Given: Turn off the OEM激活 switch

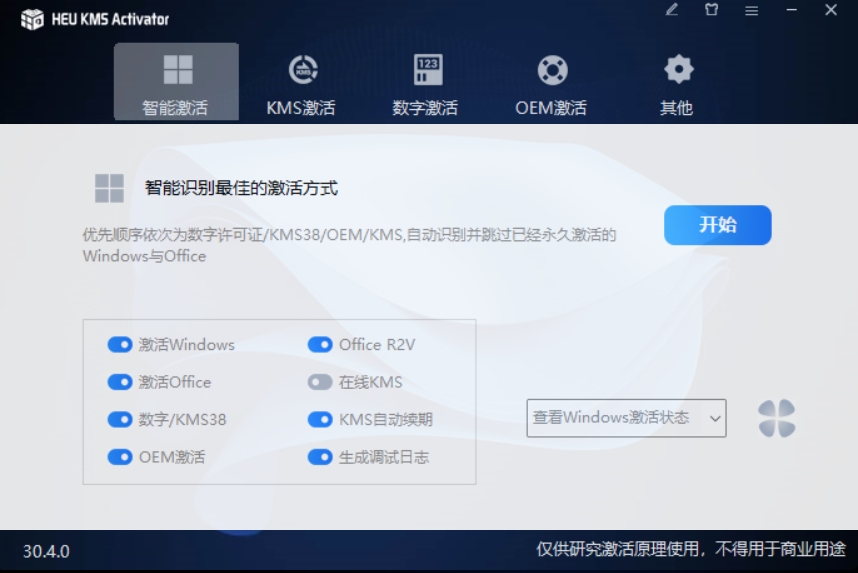Looking at the screenshot, I should (x=120, y=457).
